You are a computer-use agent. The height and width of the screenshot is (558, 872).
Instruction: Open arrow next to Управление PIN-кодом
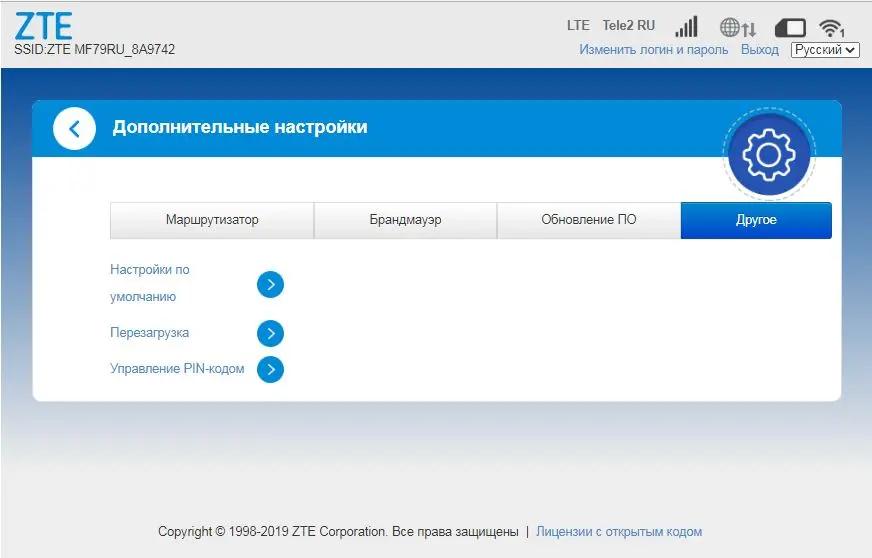click(270, 369)
